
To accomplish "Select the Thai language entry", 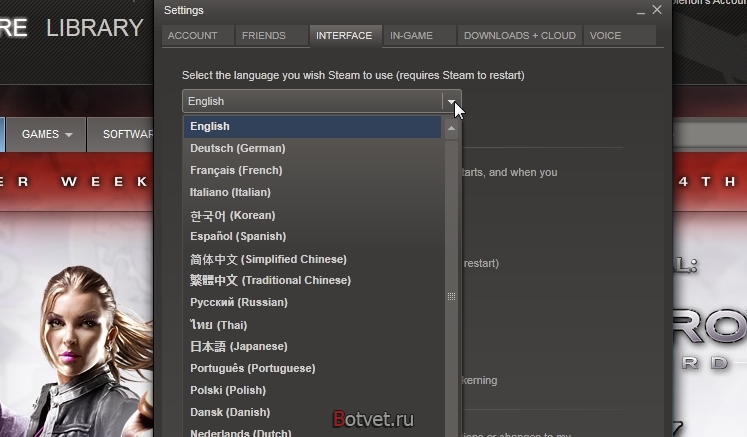I will coord(312,325).
